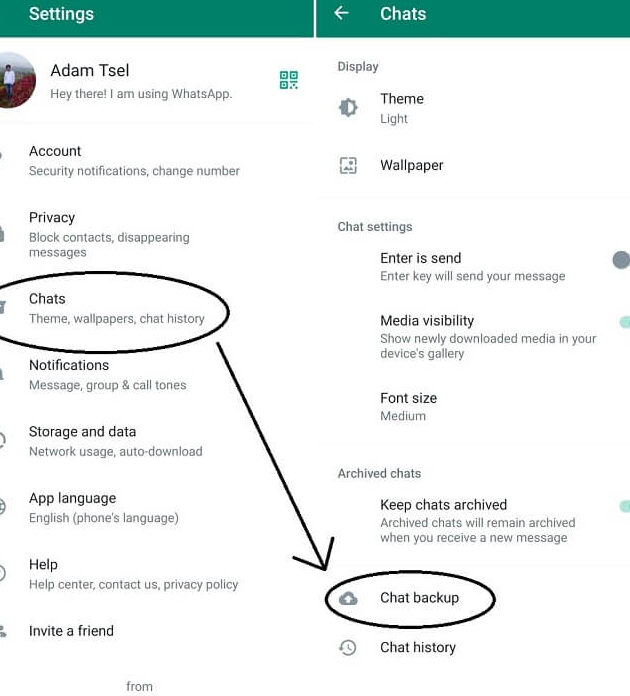Open Notifications settings entry

point(157,375)
